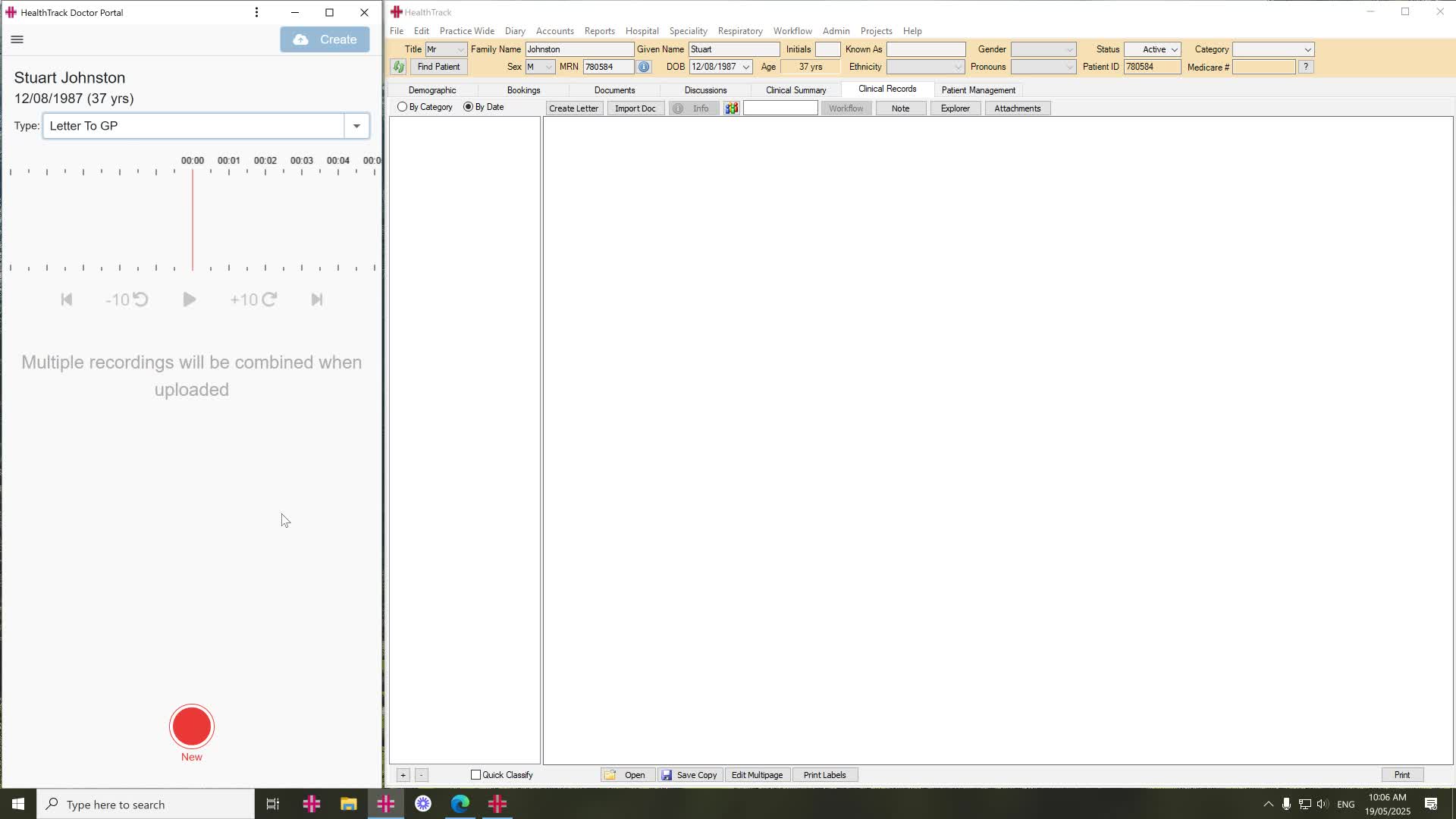Expand the Category dropdown
Viewport: 1456px width, 819px height.
point(1307,49)
